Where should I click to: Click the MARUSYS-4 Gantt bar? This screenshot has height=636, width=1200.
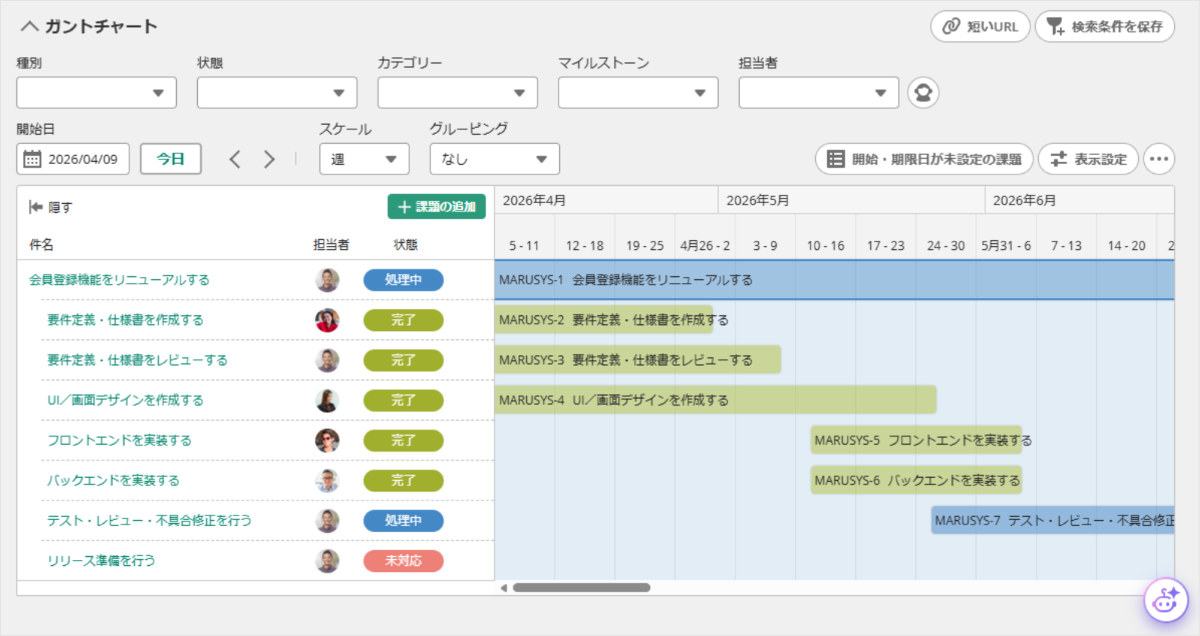click(716, 400)
